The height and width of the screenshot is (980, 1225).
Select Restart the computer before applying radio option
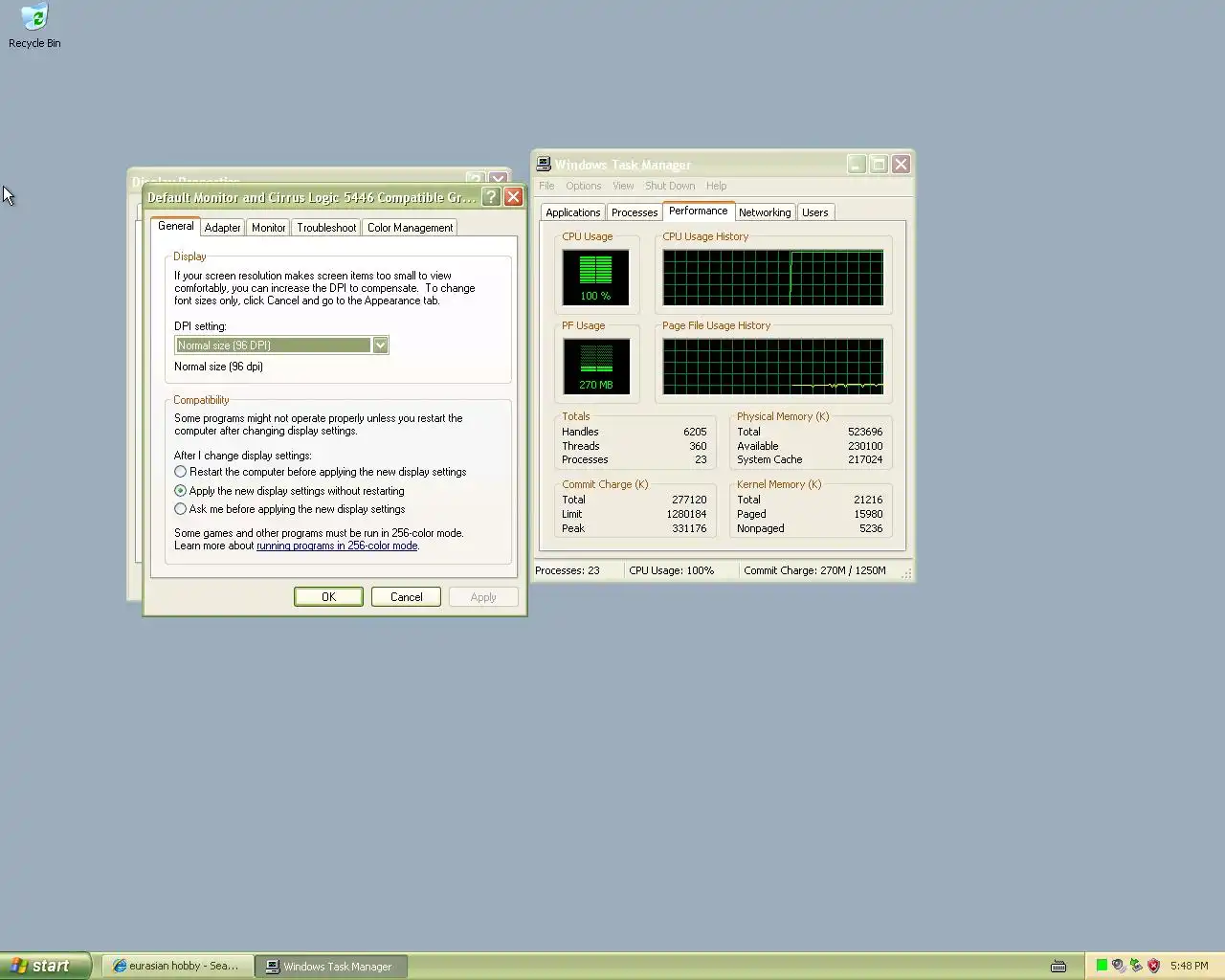click(180, 472)
